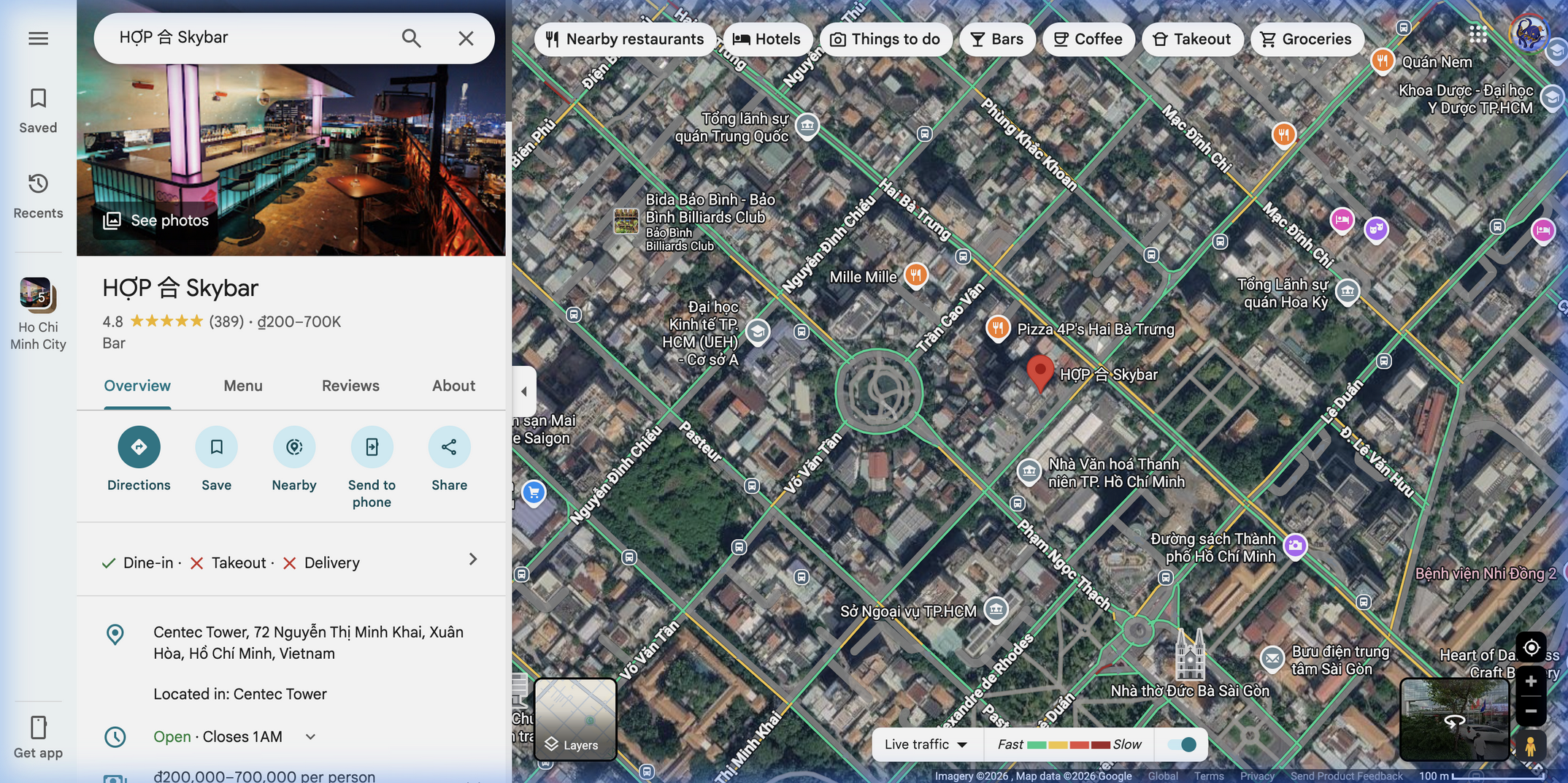Click the Directions button
Image resolution: width=1568 pixels, height=783 pixels.
(139, 447)
